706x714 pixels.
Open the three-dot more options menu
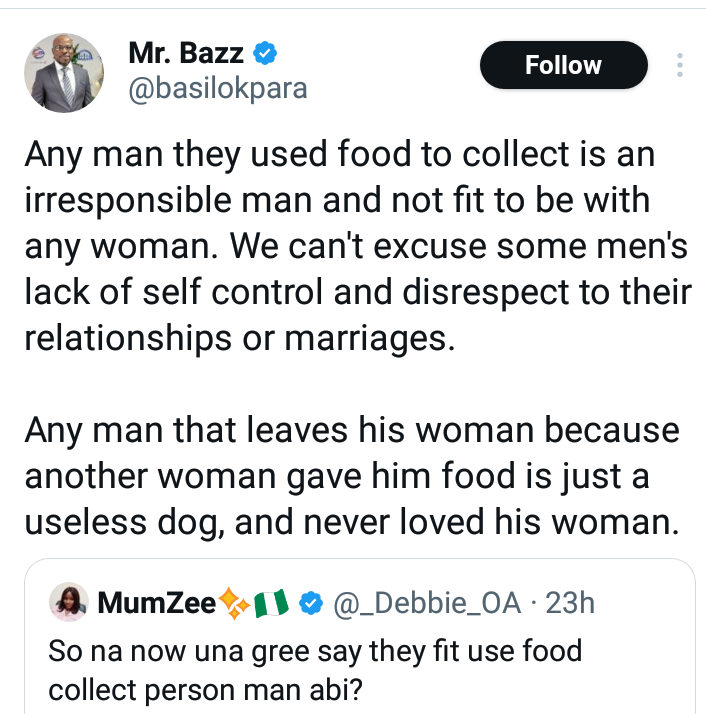pos(680,66)
